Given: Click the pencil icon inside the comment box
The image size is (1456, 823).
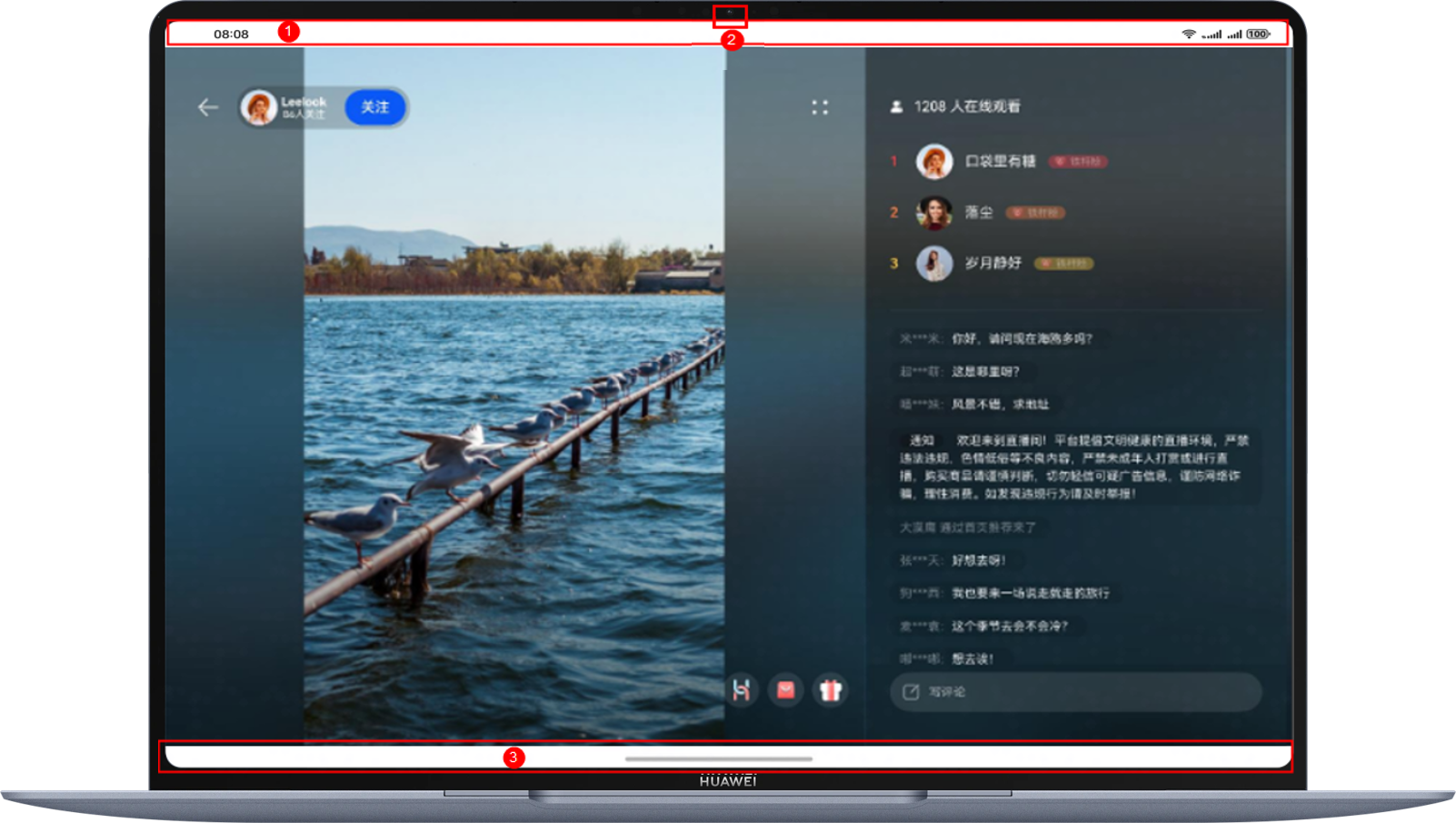Looking at the screenshot, I should [910, 692].
